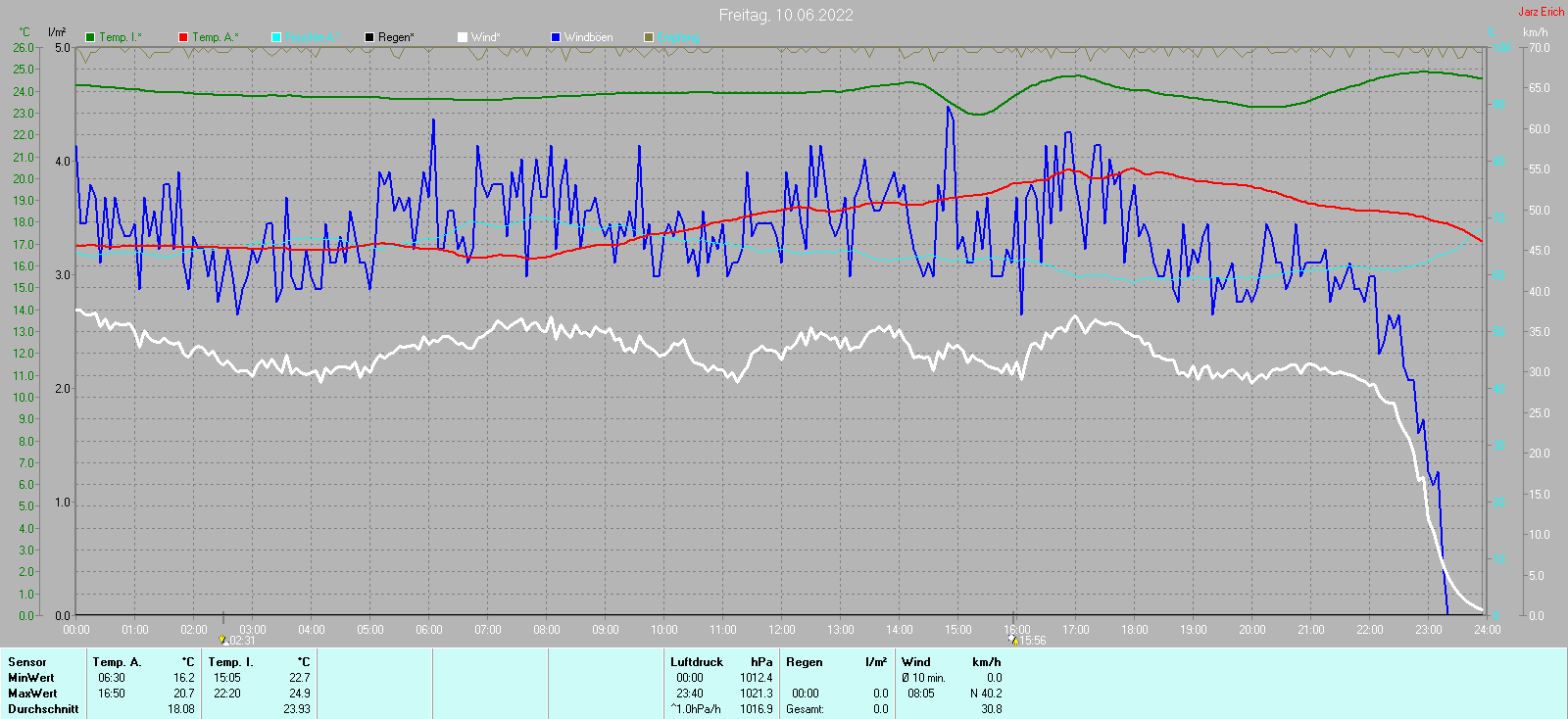Image resolution: width=1568 pixels, height=719 pixels.
Task: Click the MaxWert row label
Action: [x=32, y=694]
